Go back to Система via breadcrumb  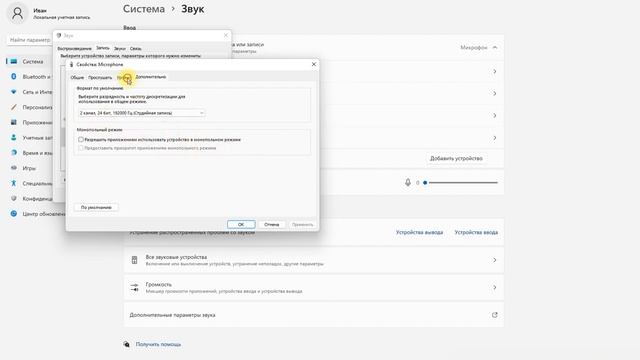[144, 9]
